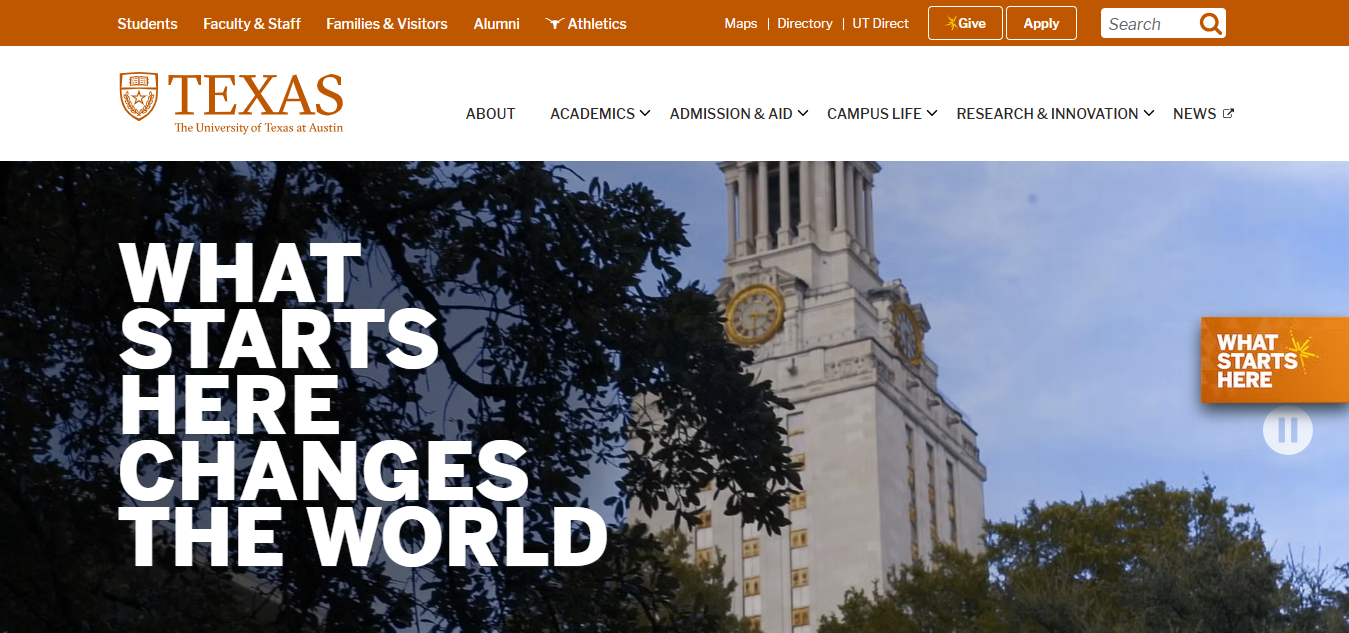Click the Give button
1349x633 pixels.
pyautogui.click(x=965, y=23)
